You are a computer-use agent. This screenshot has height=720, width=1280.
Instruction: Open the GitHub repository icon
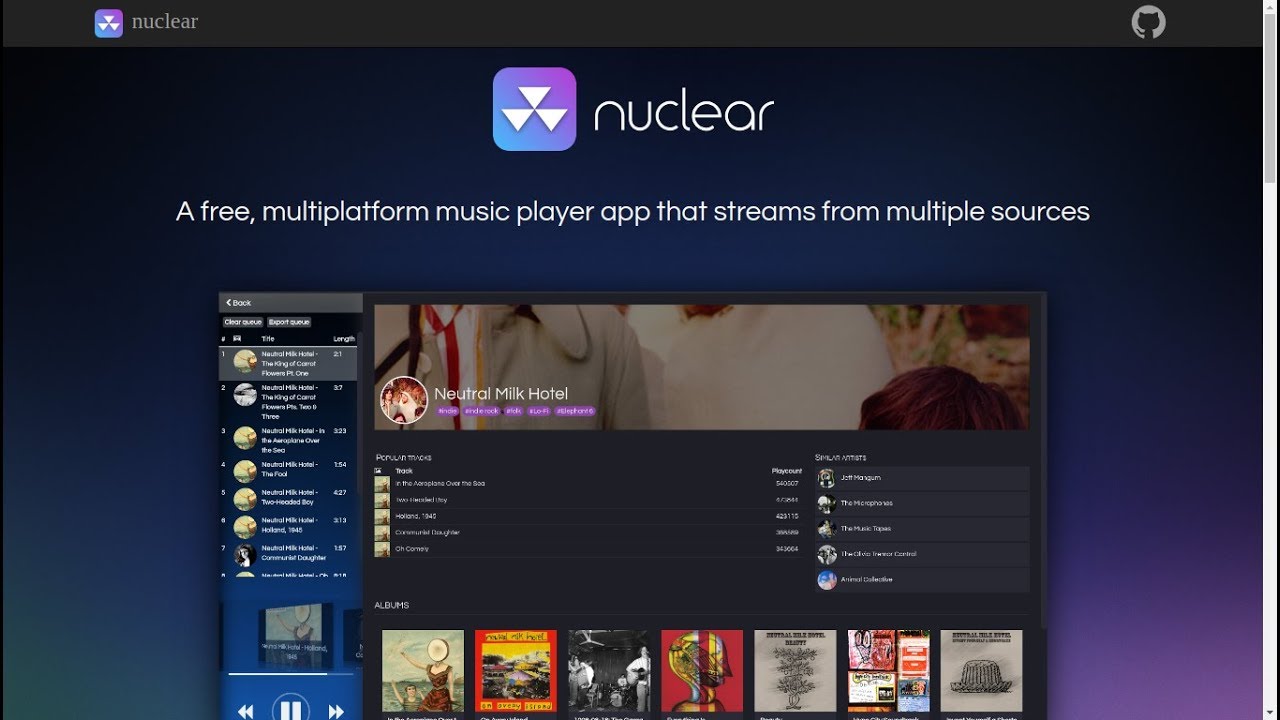click(1148, 22)
